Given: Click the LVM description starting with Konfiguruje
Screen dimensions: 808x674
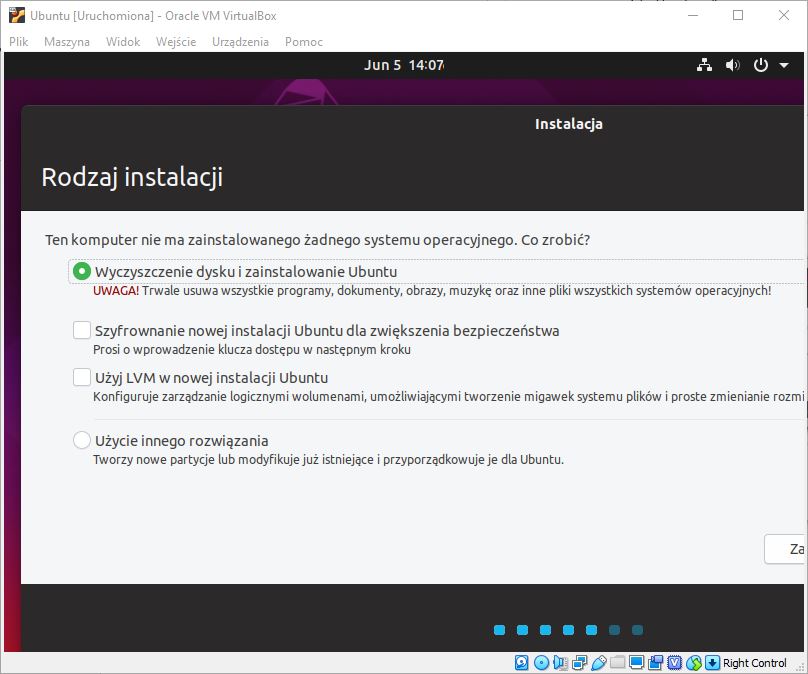Looking at the screenshot, I should 448,397.
